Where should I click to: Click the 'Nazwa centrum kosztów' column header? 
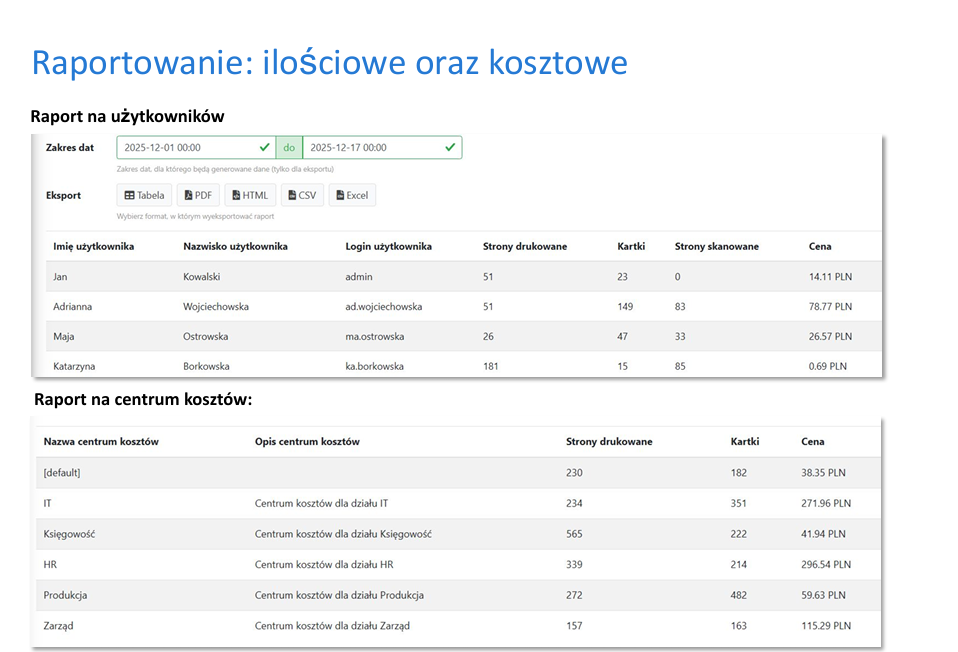point(101,442)
